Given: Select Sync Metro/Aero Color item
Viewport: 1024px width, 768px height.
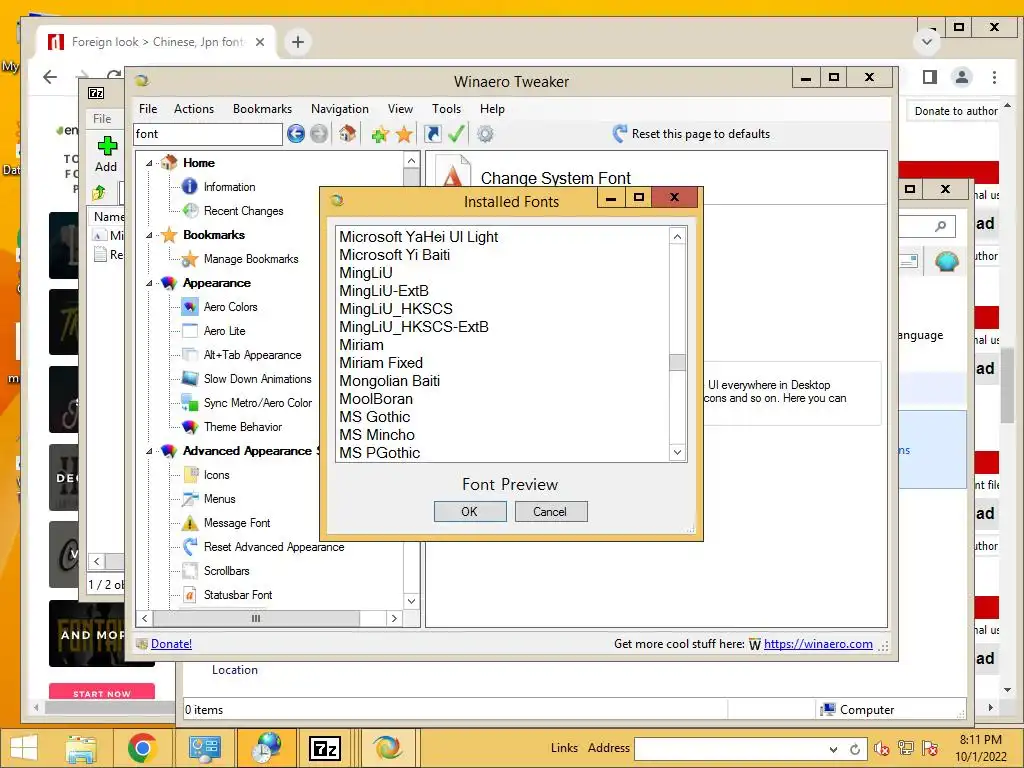Looking at the screenshot, I should tap(257, 403).
